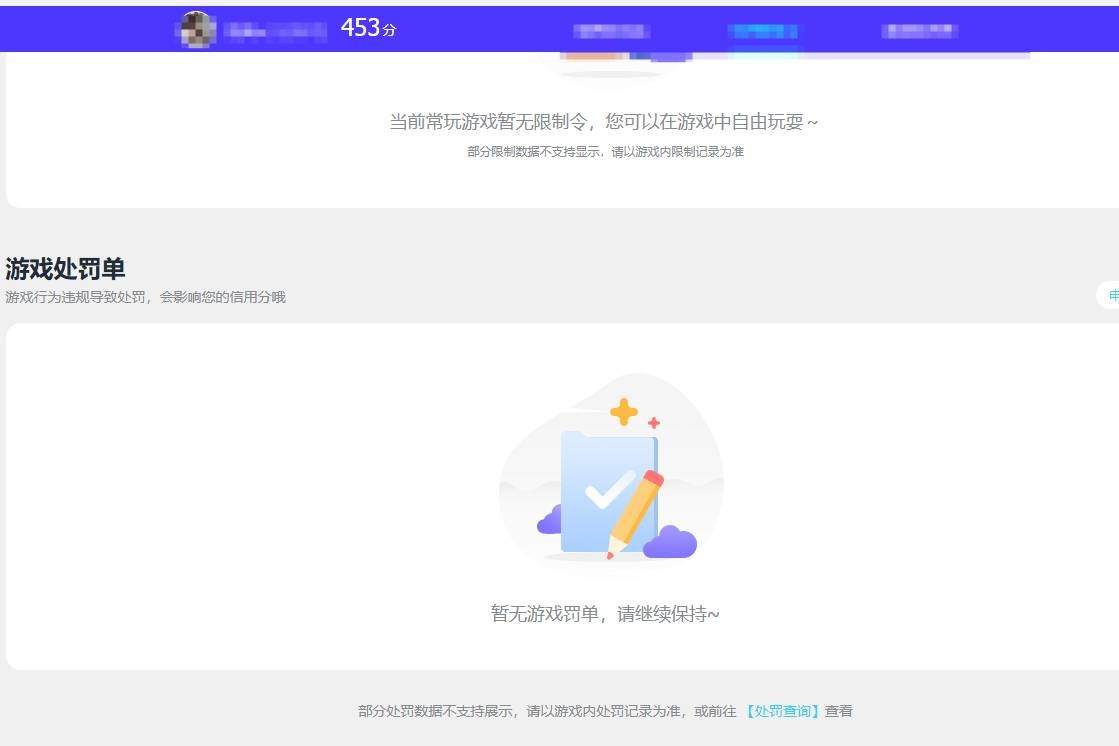
Task: Click the footer note 部分处罚数据不支持展示
Action: pos(435,711)
